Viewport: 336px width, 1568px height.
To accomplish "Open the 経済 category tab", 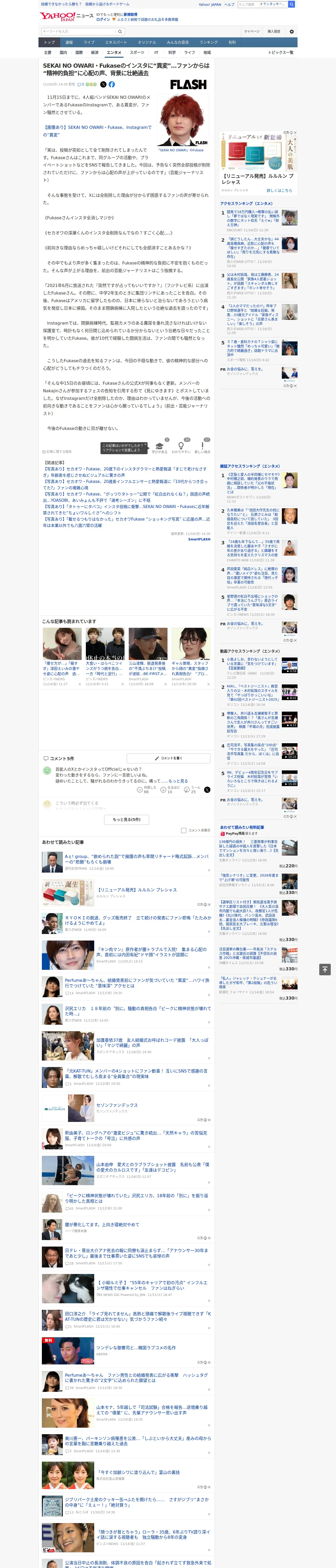I will pyautogui.click(x=94, y=52).
